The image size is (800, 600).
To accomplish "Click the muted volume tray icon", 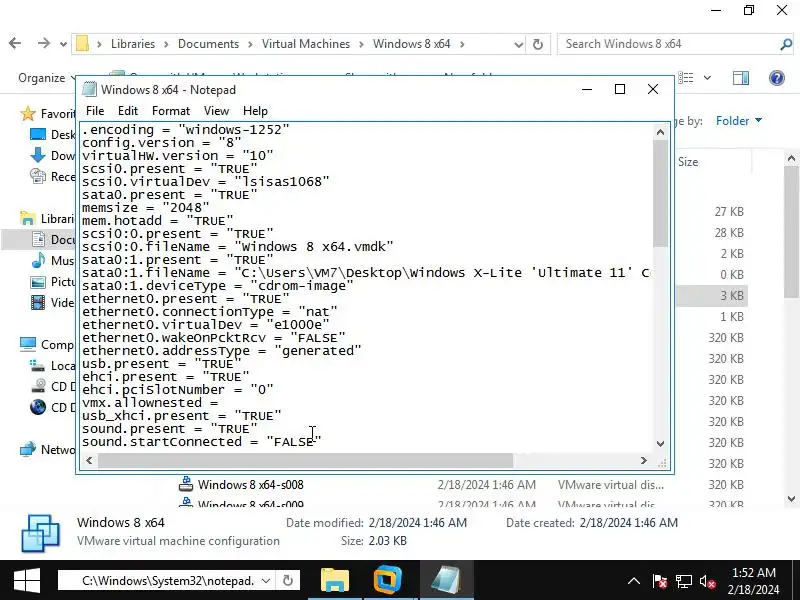I will (x=708, y=581).
